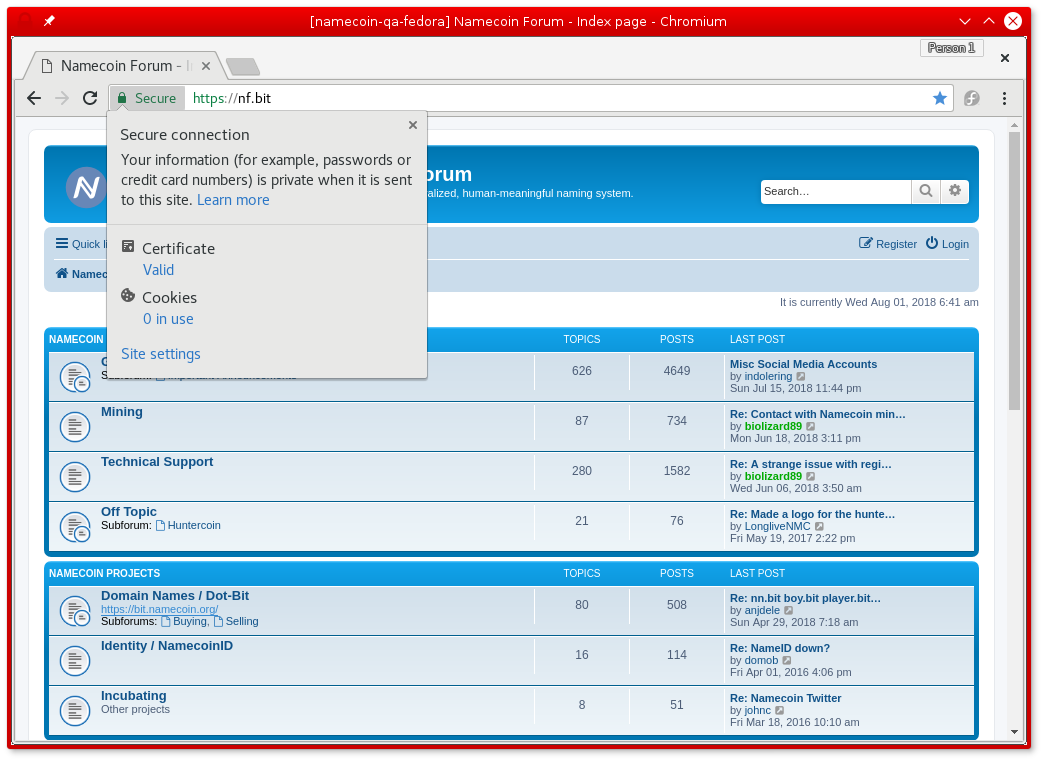Image resolution: width=1044 pixels, height=762 pixels.
Task: Click inside the Search input field
Action: [x=836, y=190]
